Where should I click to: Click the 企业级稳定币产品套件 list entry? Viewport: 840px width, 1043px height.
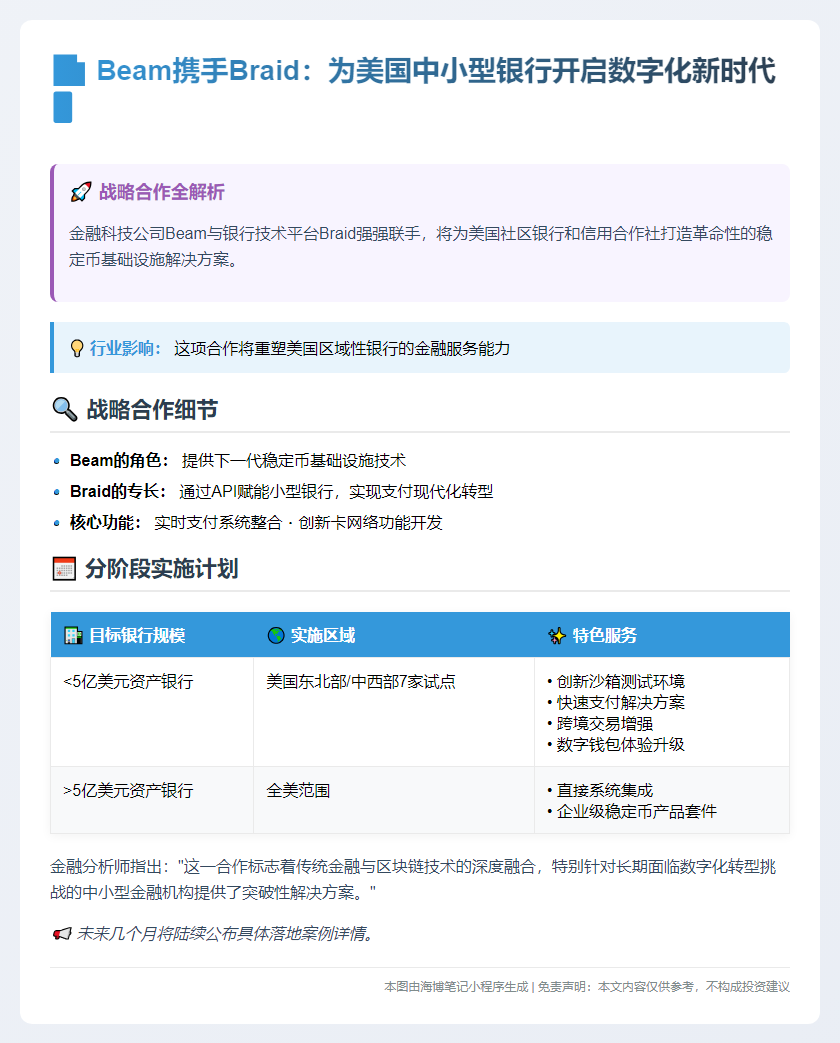pyautogui.click(x=632, y=812)
